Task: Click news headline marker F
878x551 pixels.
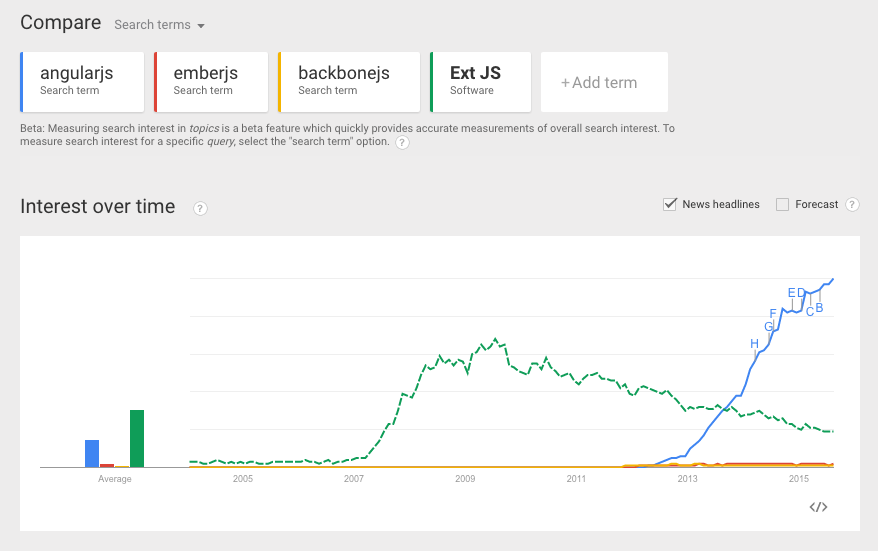Action: click(773, 314)
